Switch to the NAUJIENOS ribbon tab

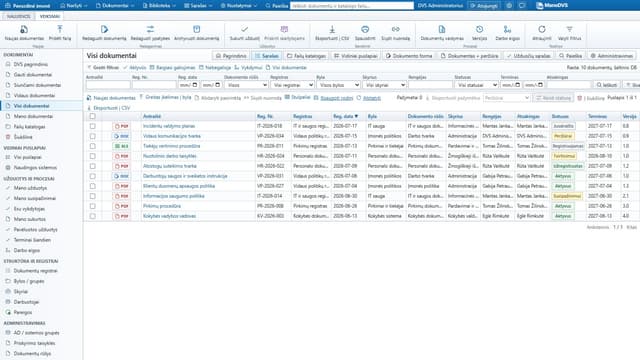coord(18,16)
